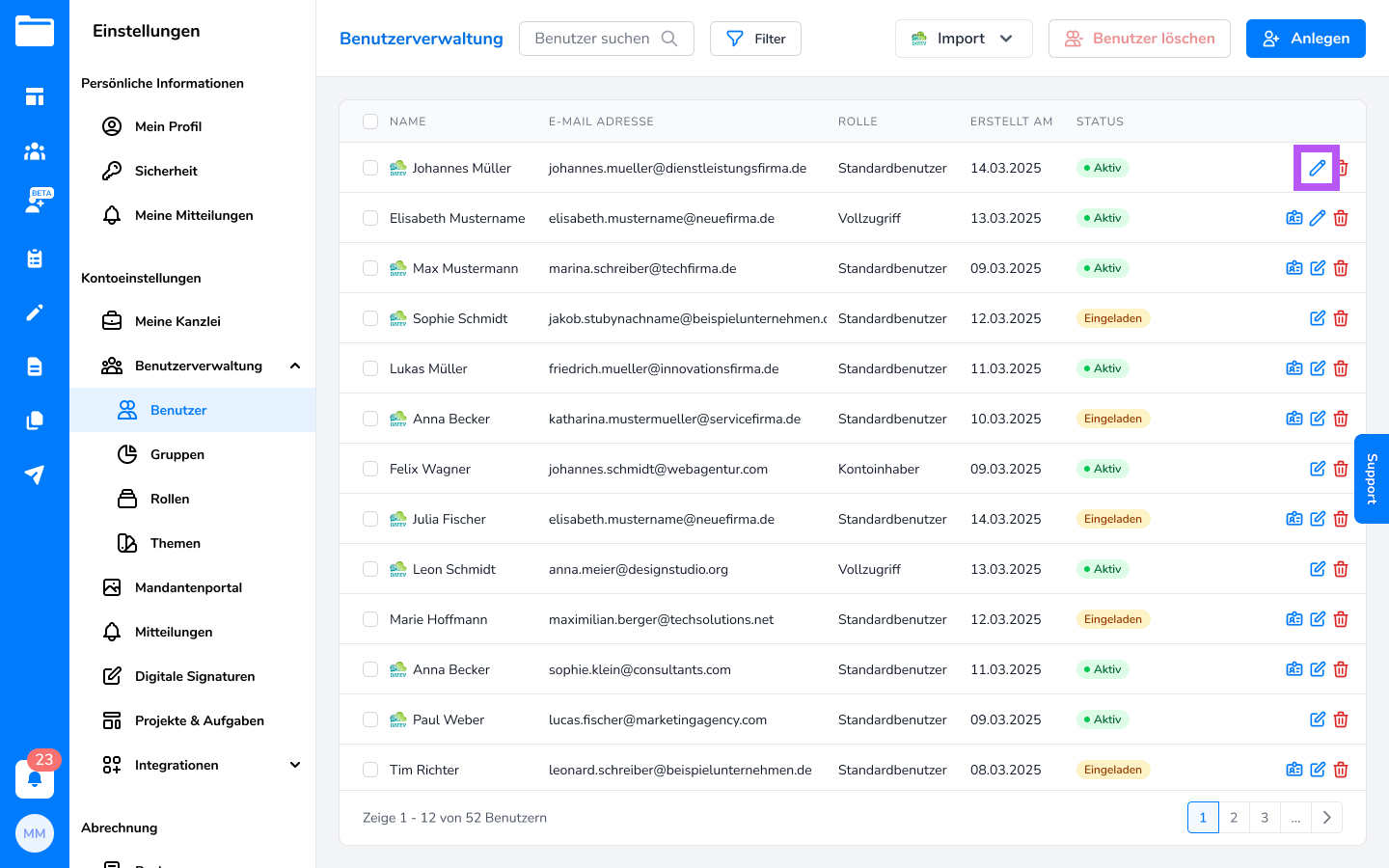Image resolution: width=1389 pixels, height=868 pixels.
Task: Edit Felix Wagner using the edit icon
Action: [x=1317, y=469]
